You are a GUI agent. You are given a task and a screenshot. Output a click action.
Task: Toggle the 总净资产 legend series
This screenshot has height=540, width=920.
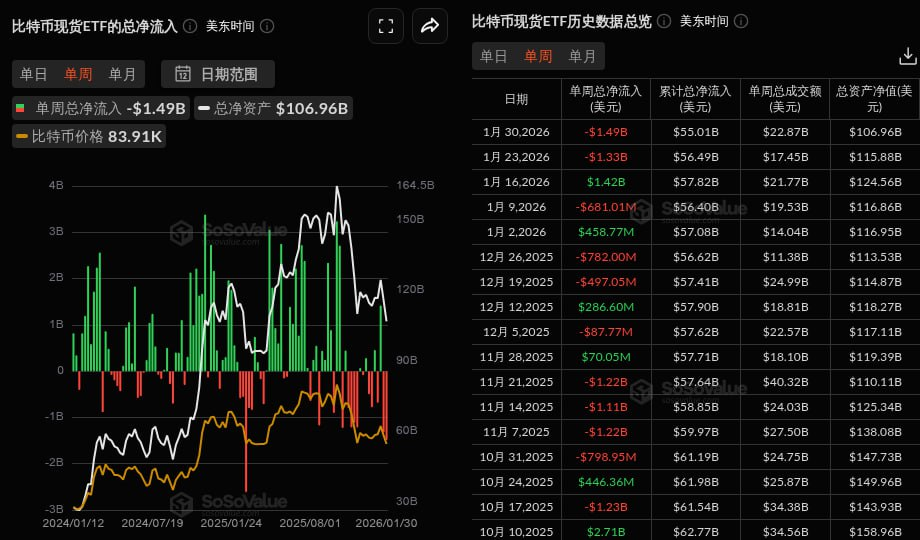click(x=272, y=108)
